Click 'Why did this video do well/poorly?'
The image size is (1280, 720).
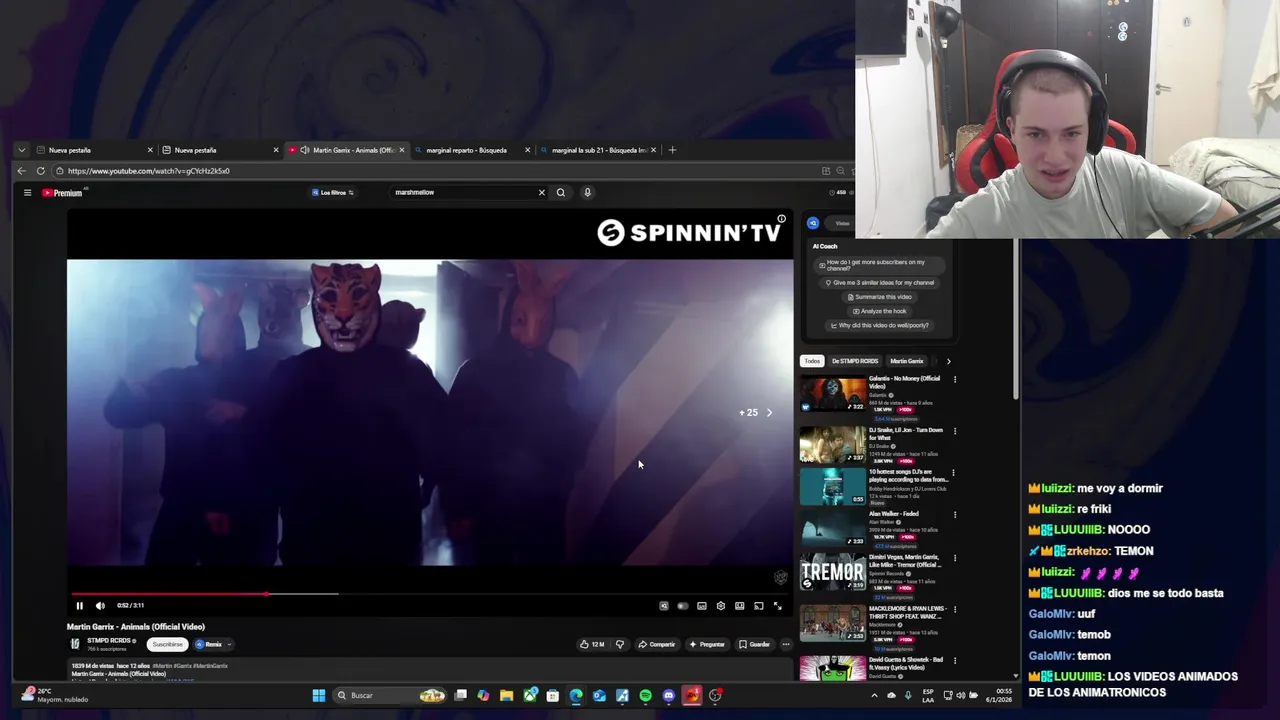[x=880, y=325]
